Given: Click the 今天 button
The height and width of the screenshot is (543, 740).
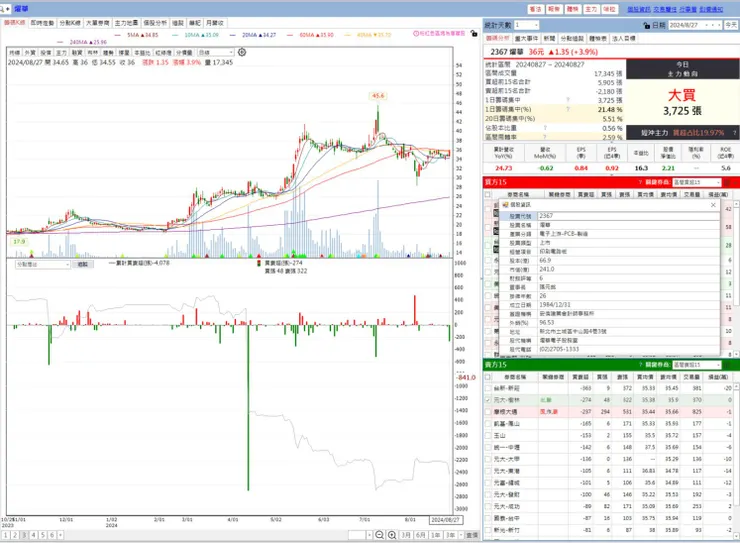Looking at the screenshot, I should (731, 25).
